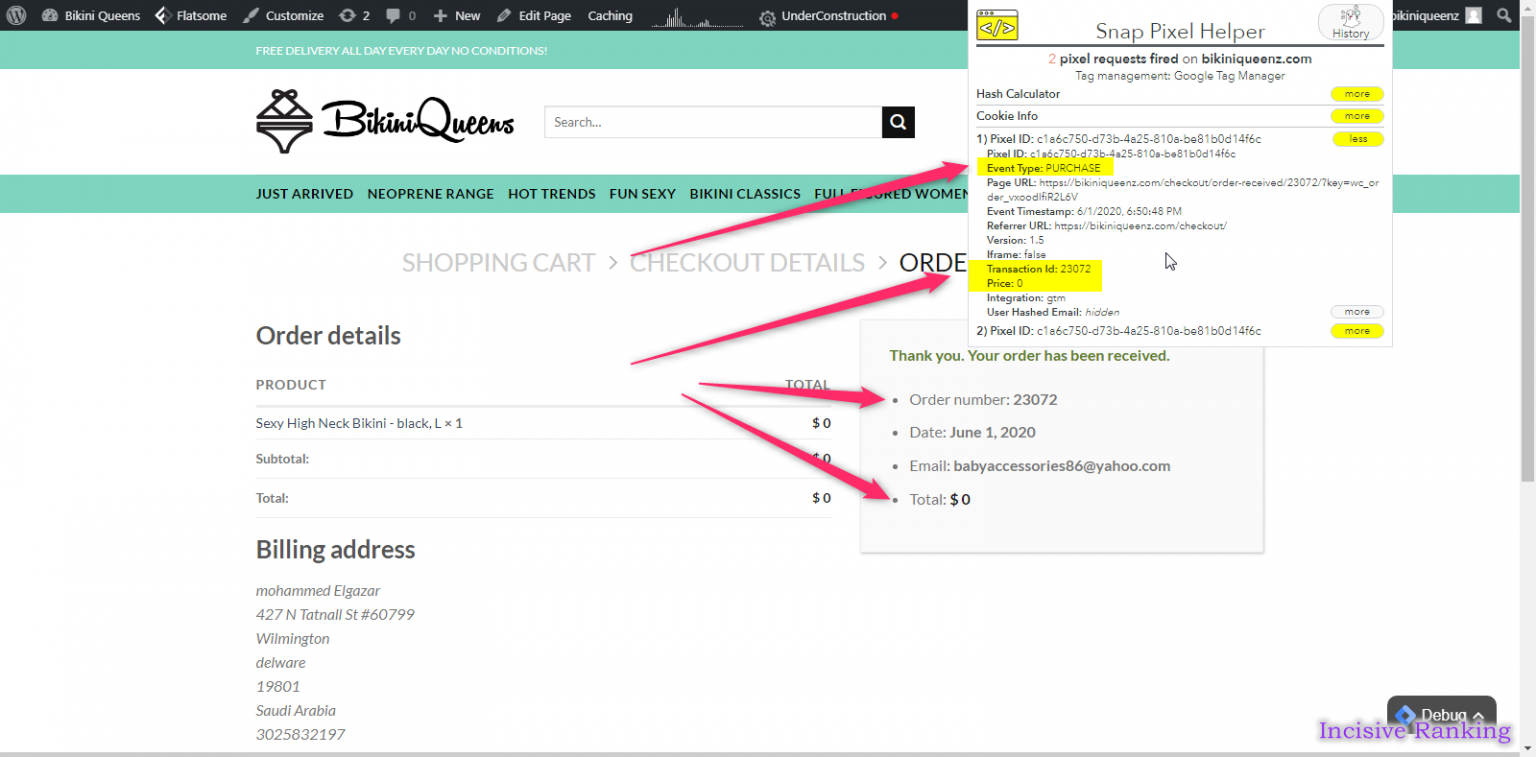Viewport: 1536px width, 757px height.
Task: Click the admin bar search icon
Action: pos(1504,16)
